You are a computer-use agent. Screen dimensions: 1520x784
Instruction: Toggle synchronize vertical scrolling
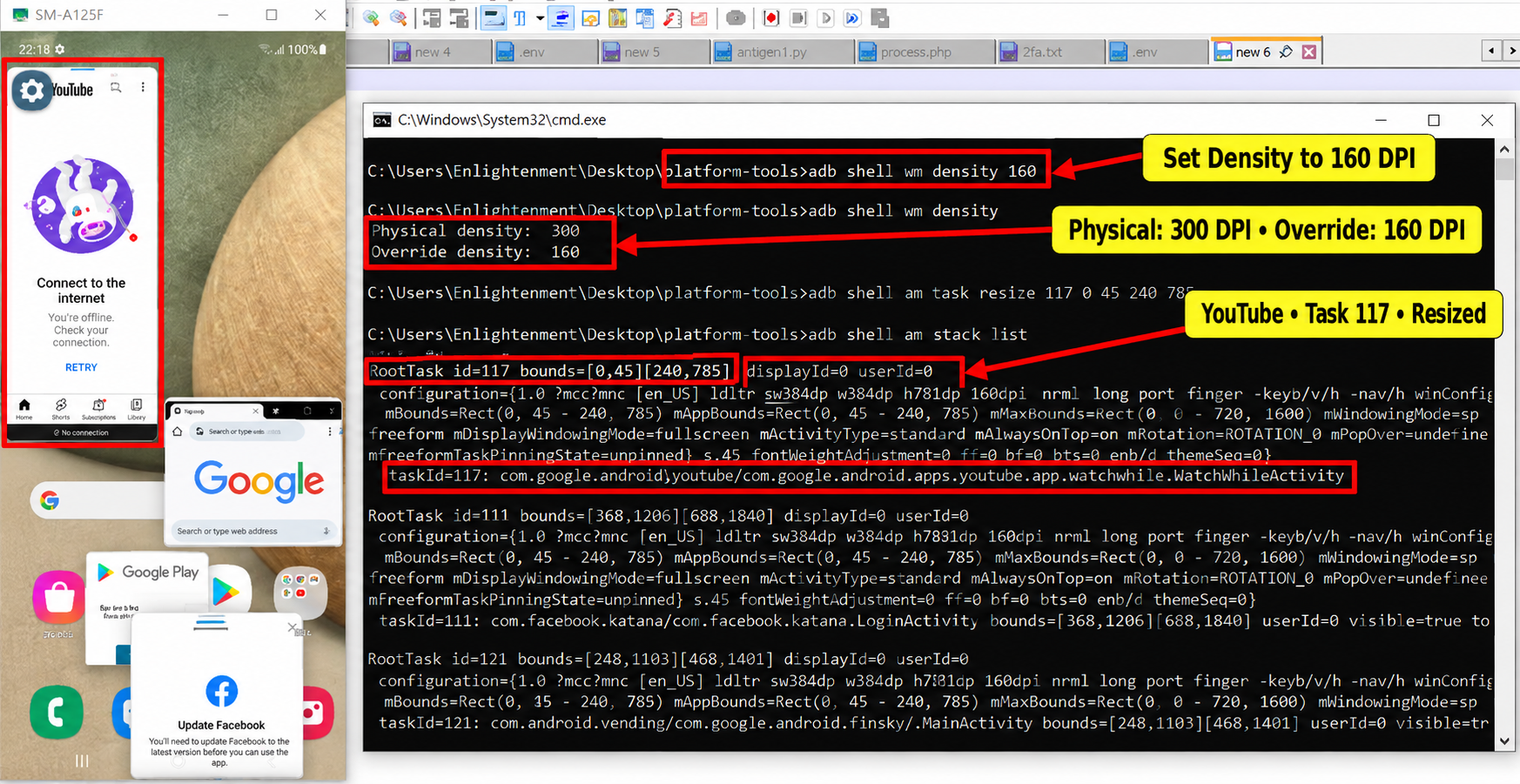(431, 17)
